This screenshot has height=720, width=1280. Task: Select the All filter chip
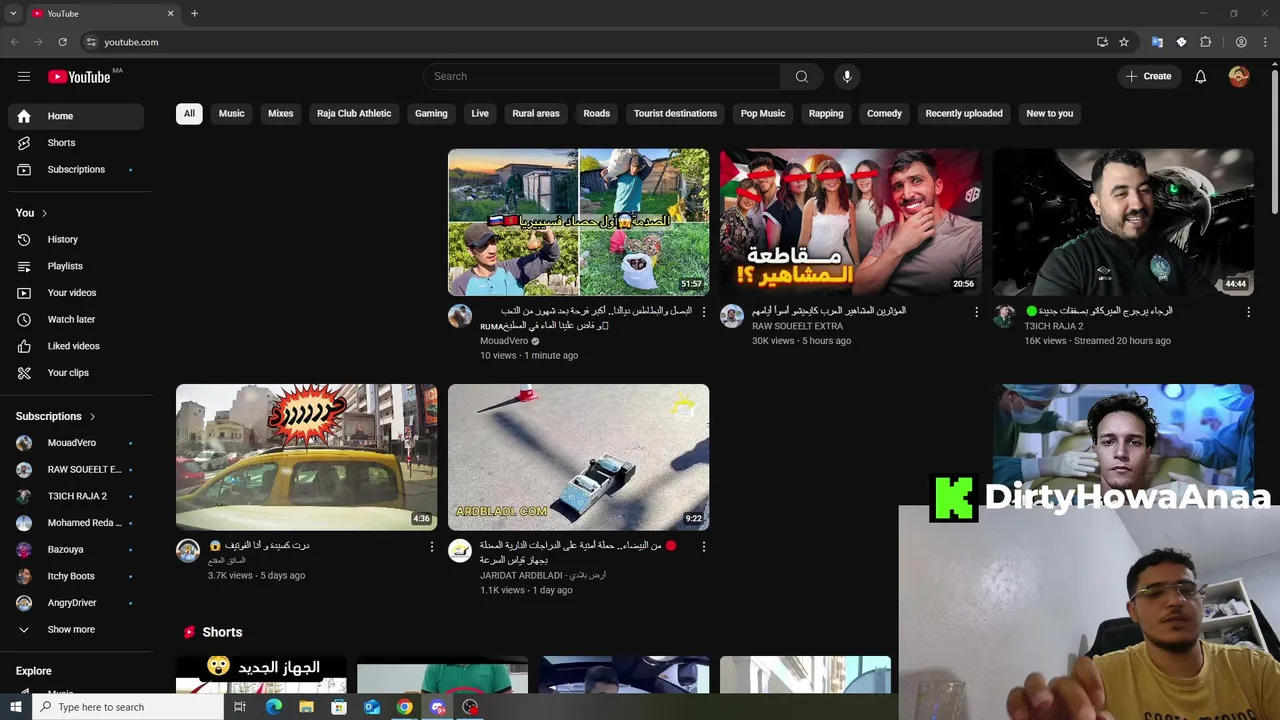[x=189, y=114]
